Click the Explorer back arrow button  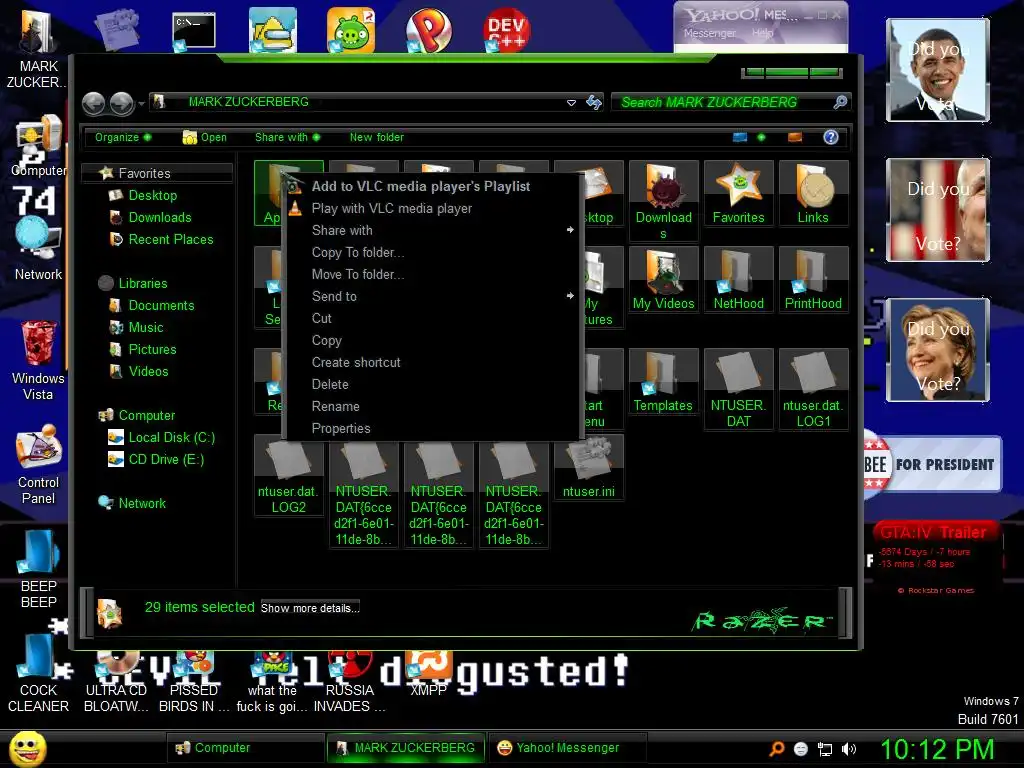pos(93,103)
